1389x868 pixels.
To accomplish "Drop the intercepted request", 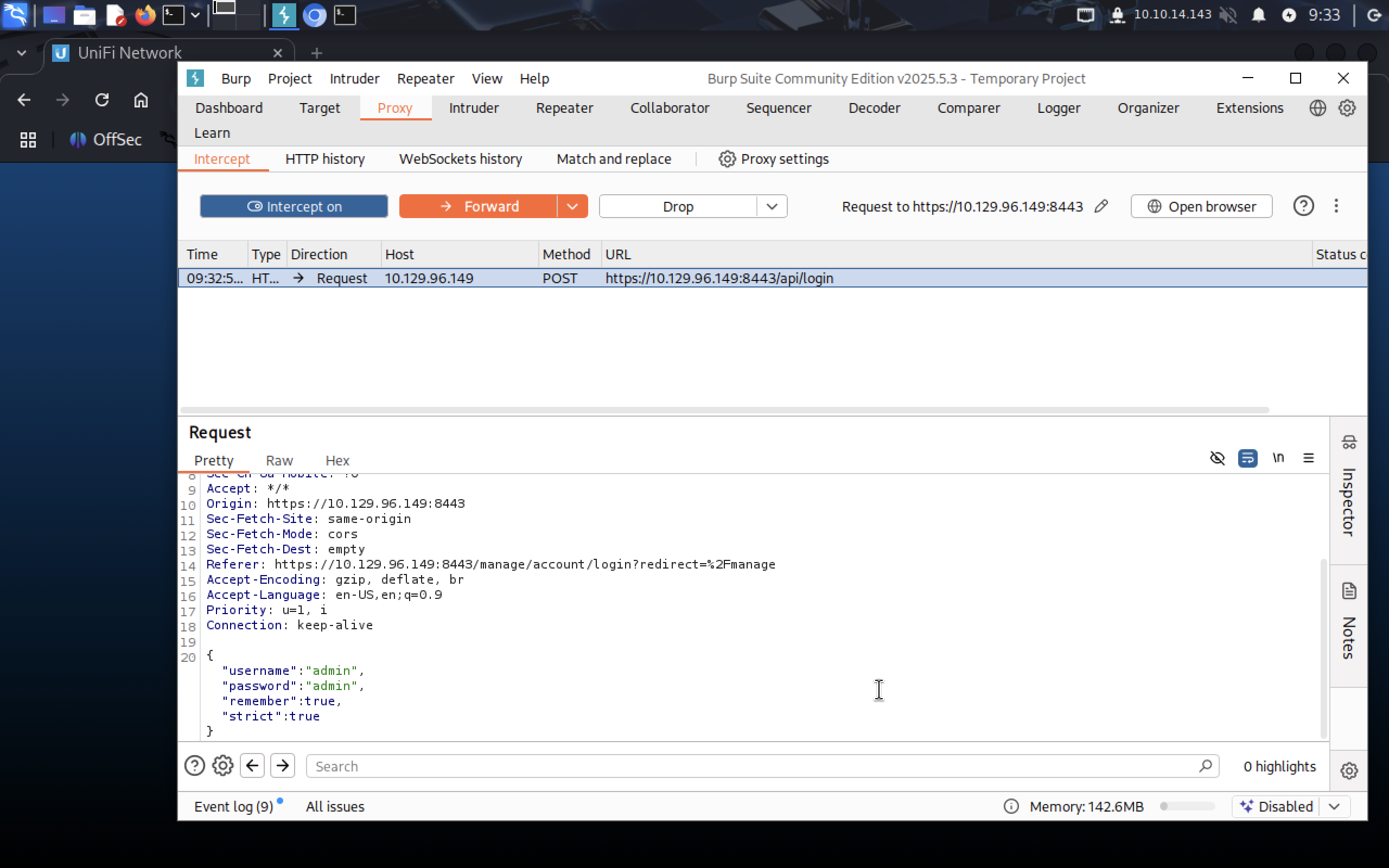I will coord(678,206).
